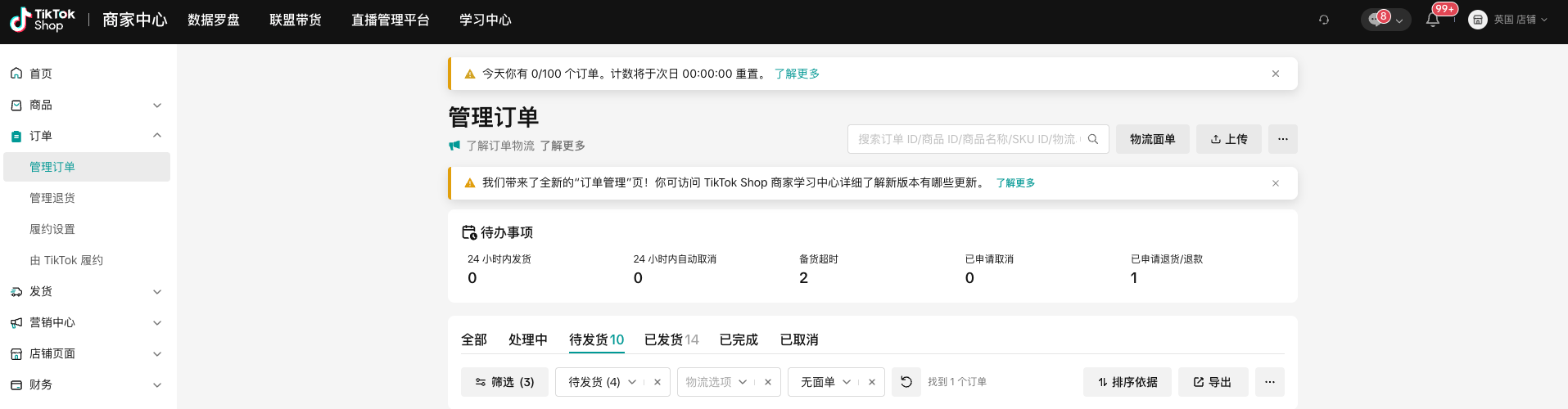Viewport: 1568px width, 409px height.
Task: Click the notification bell icon
Action: pyautogui.click(x=1432, y=20)
